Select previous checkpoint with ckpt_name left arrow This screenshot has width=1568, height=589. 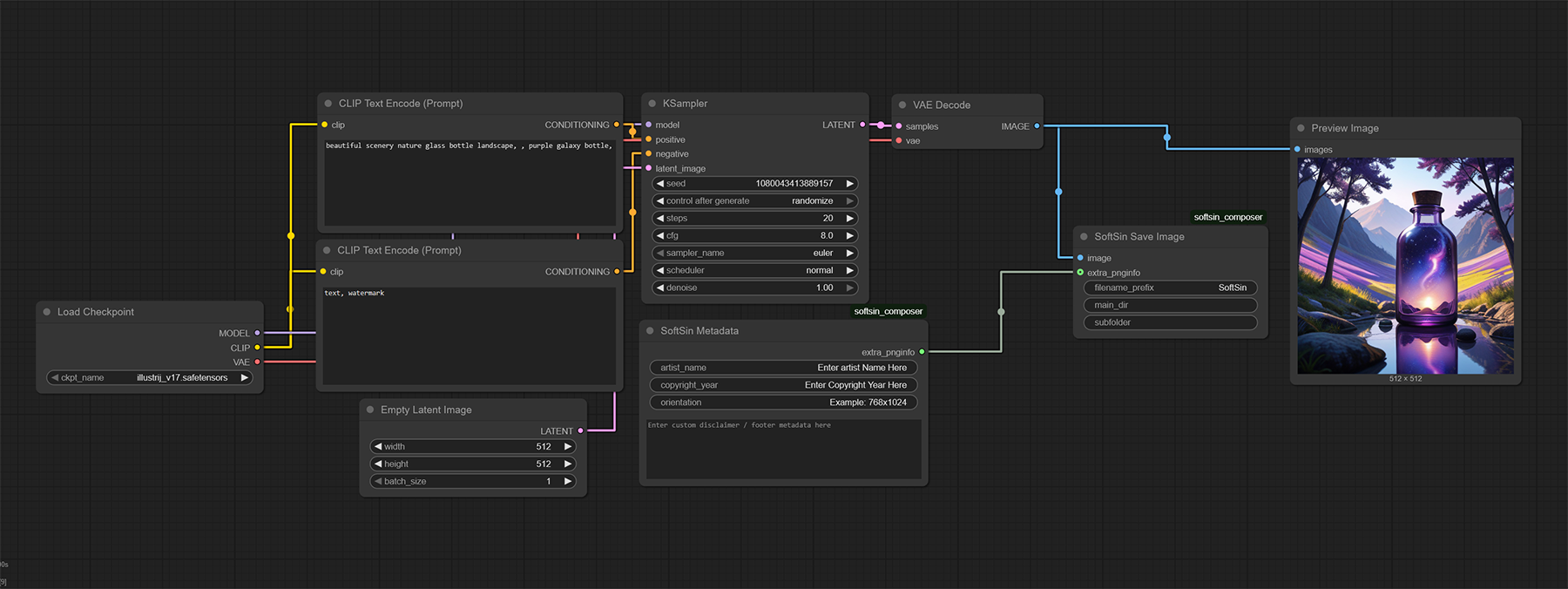[x=55, y=378]
